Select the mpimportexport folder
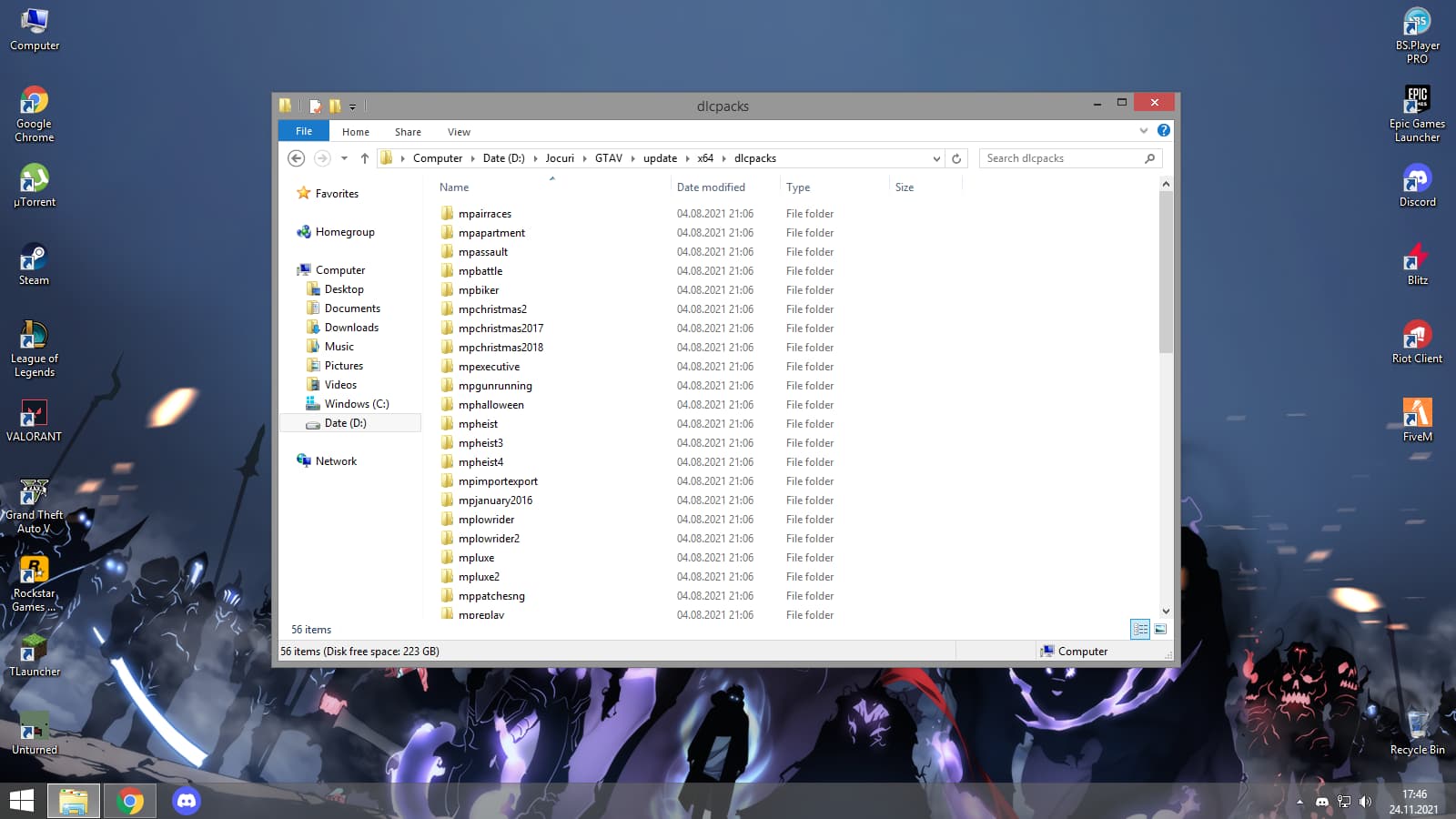This screenshot has height=819, width=1456. click(x=498, y=481)
